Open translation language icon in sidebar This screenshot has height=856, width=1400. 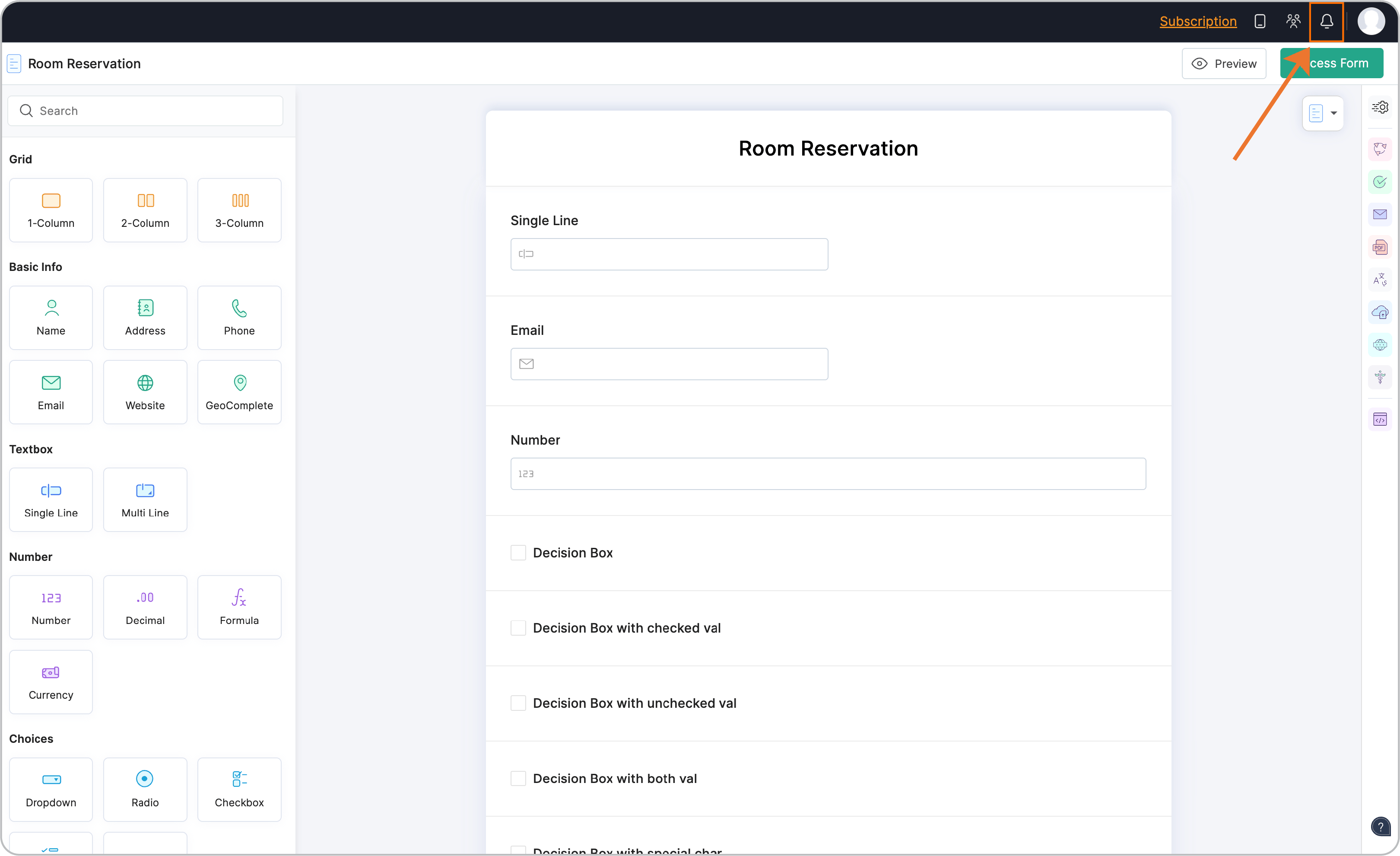1380,280
